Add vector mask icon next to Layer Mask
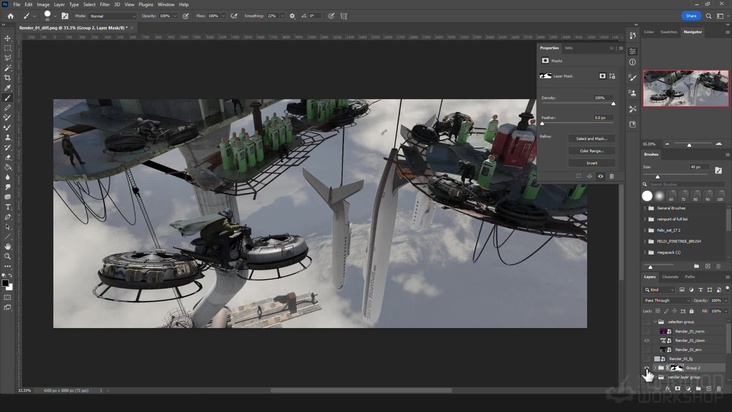 click(x=612, y=76)
